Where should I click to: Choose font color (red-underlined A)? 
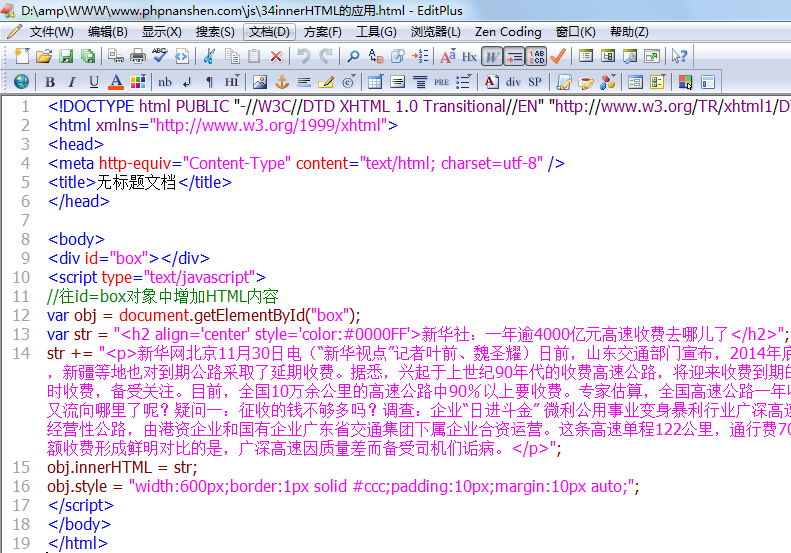(x=116, y=82)
